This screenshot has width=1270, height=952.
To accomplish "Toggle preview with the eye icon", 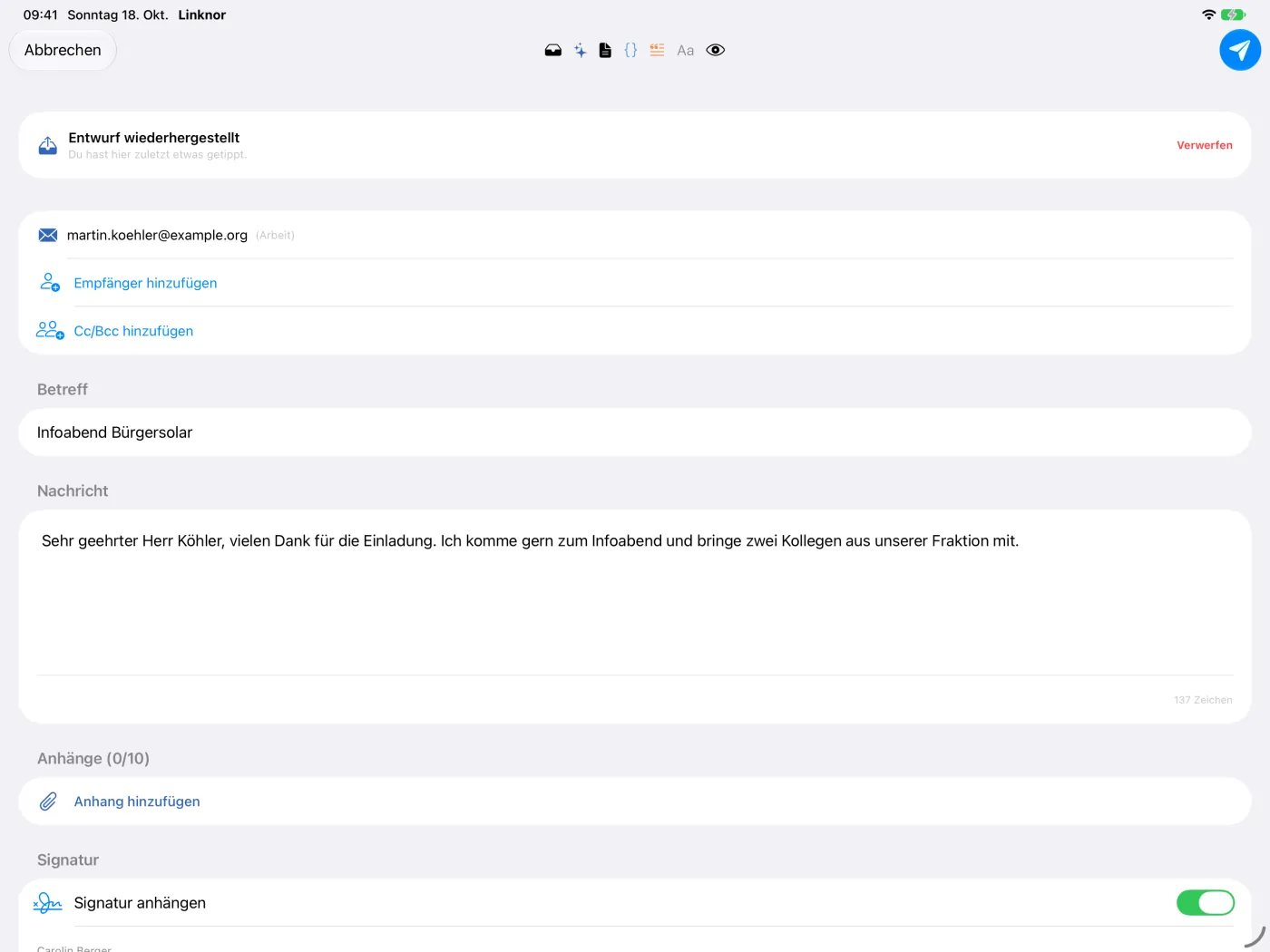I will (x=716, y=51).
